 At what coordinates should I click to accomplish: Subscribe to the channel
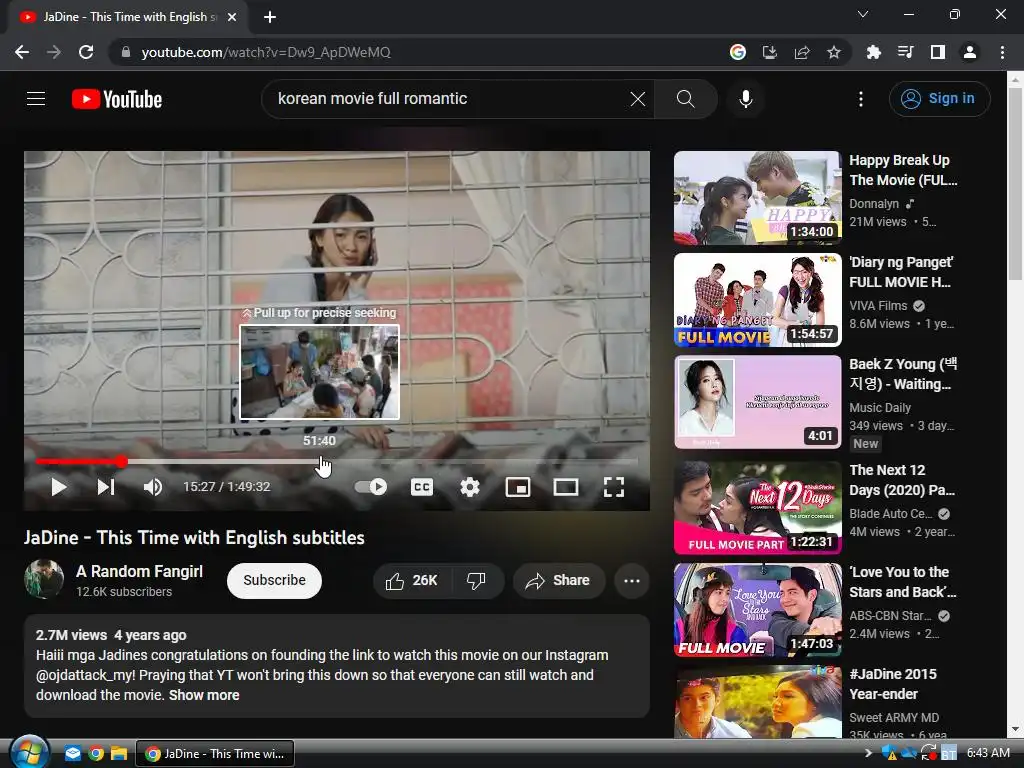274,581
